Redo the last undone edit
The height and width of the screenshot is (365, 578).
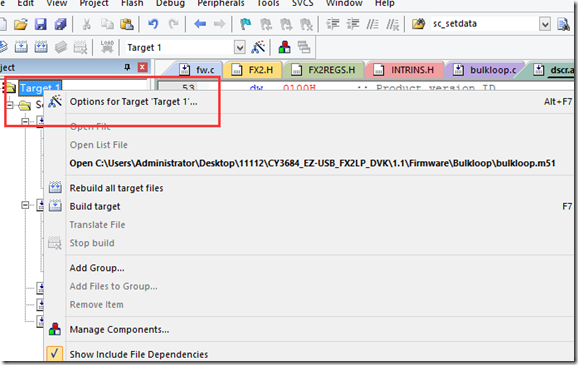173,24
